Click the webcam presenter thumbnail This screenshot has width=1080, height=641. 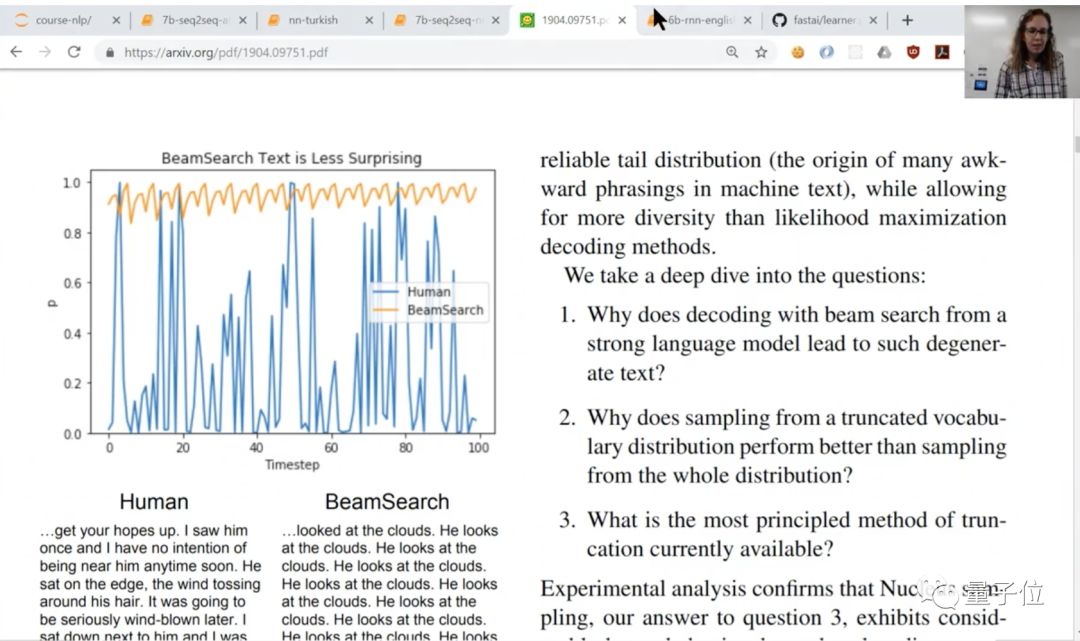point(1021,52)
